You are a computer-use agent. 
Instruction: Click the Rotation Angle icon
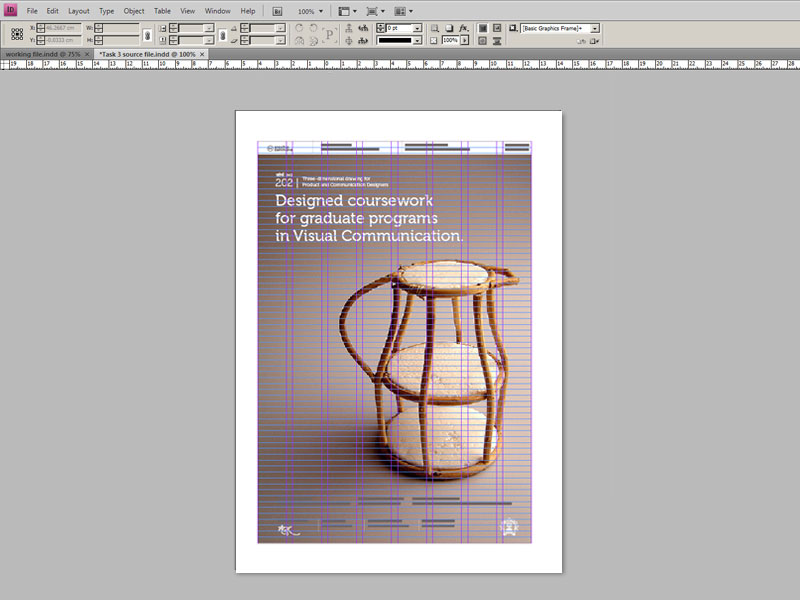tap(234, 29)
